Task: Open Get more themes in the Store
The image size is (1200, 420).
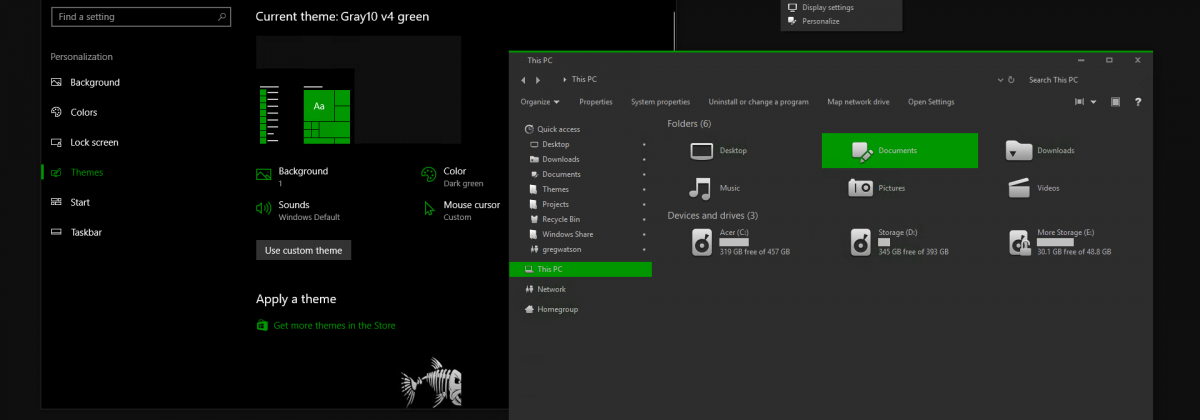Action: (326, 326)
